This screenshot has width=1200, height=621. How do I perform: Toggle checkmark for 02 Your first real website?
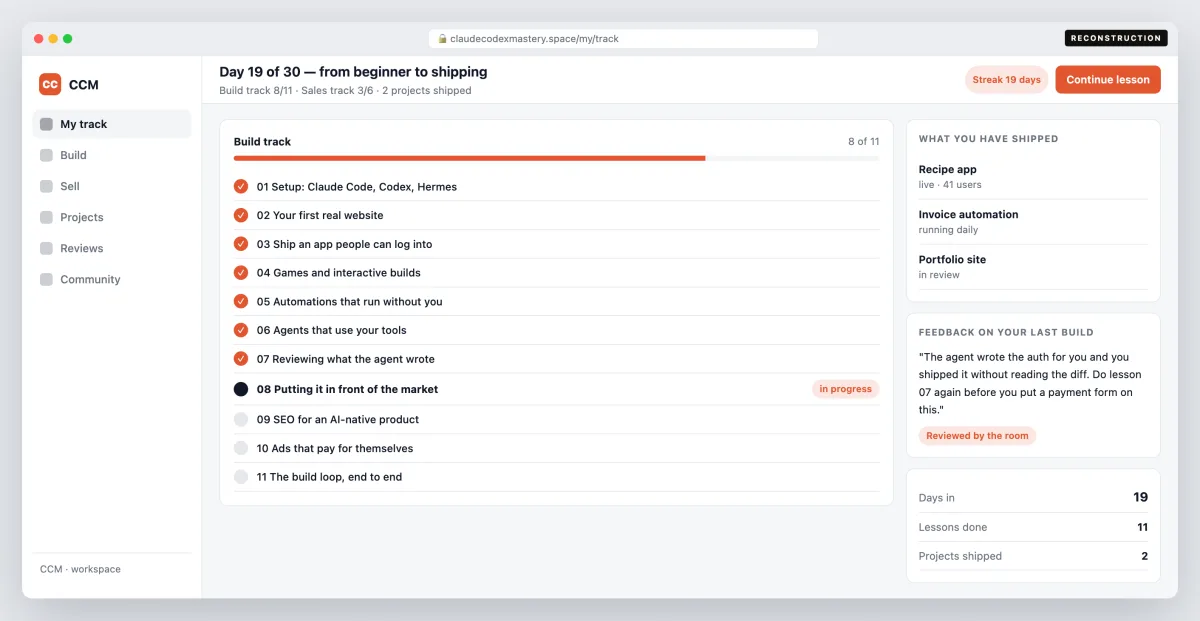tap(241, 215)
